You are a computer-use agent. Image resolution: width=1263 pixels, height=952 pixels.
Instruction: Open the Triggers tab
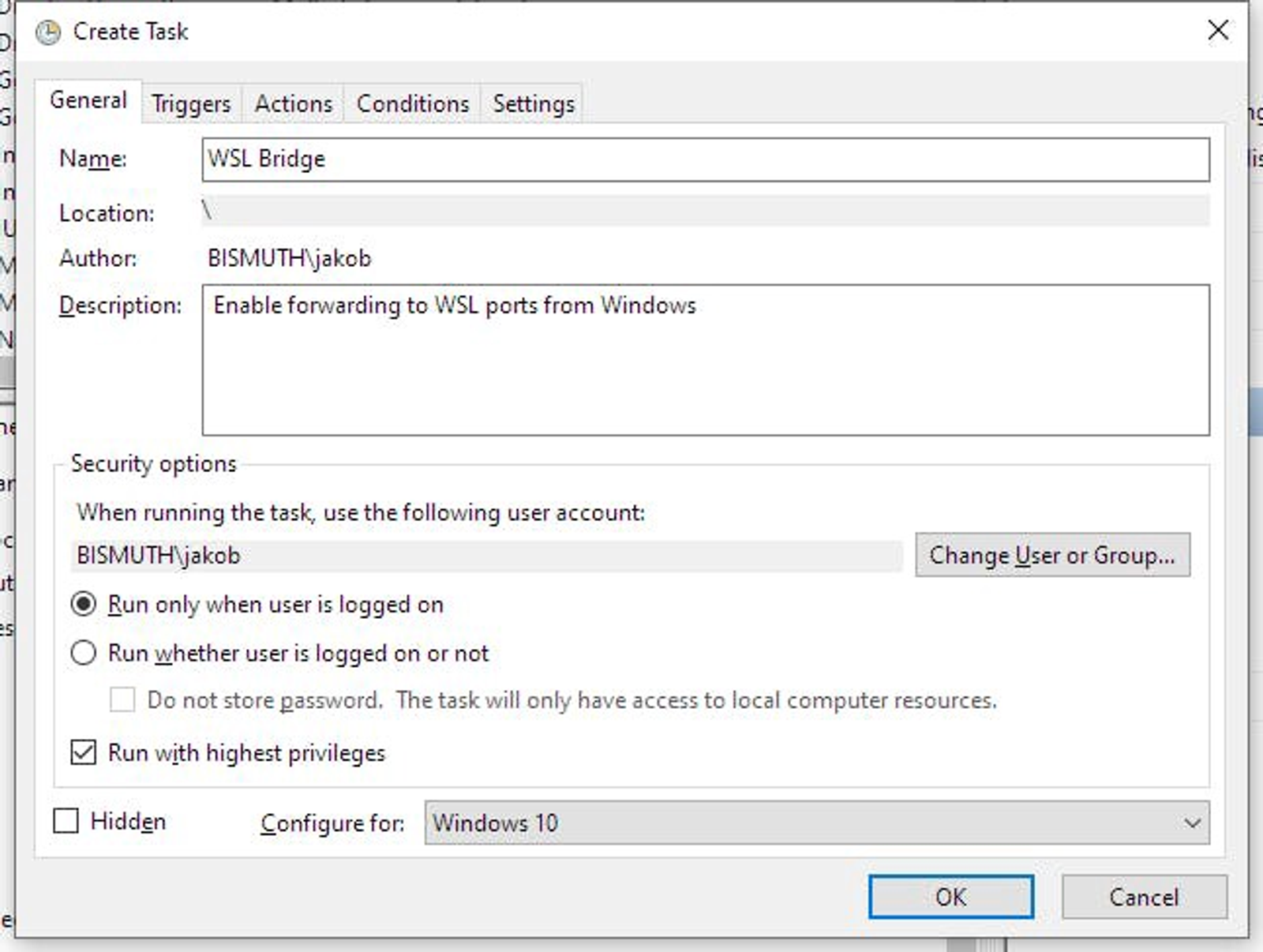(192, 103)
